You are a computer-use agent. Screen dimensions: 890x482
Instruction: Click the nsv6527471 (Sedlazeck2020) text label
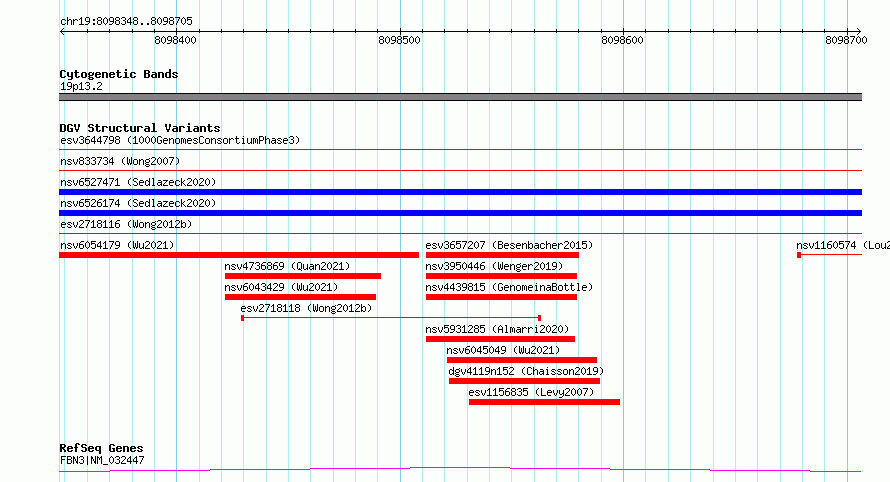pyautogui.click(x=138, y=182)
